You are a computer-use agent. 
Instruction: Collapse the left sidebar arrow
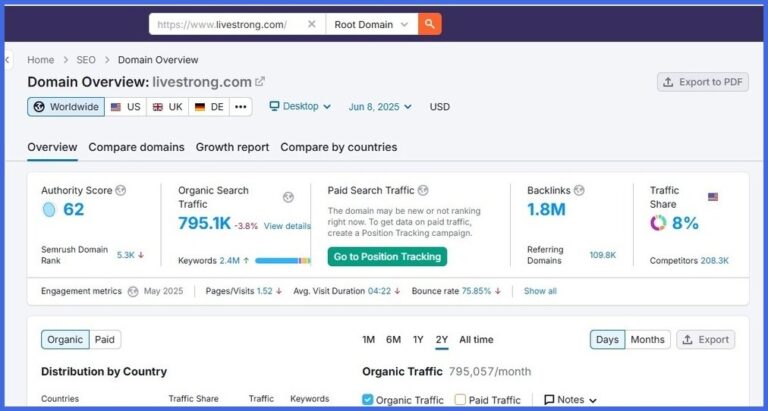[7, 60]
